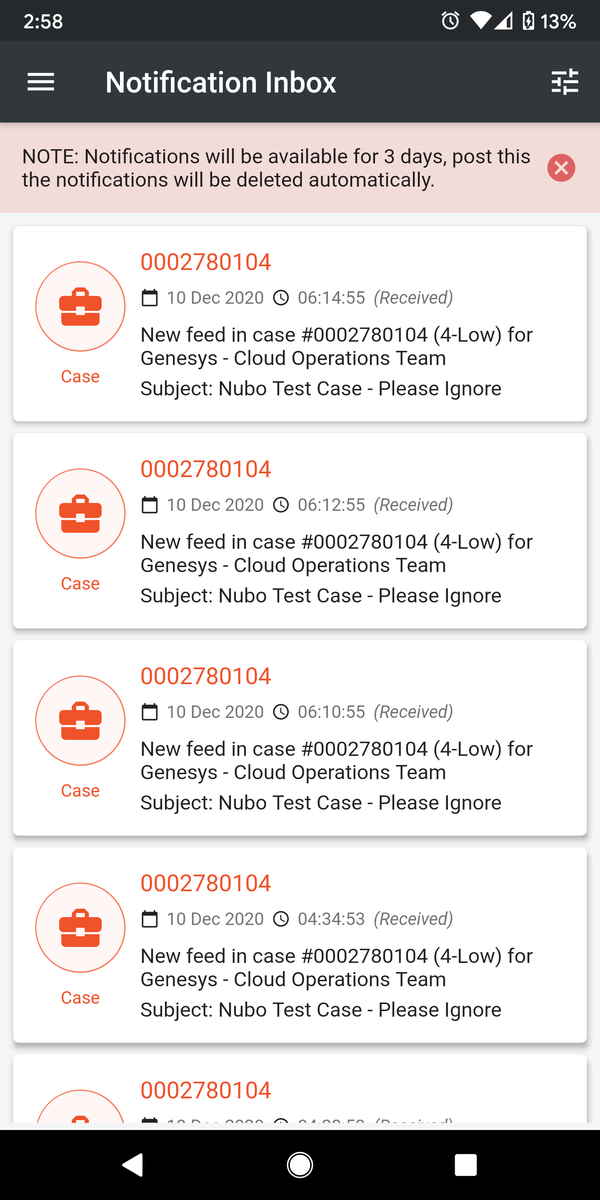Open the filter settings sliders icon
The width and height of the screenshot is (600, 1200).
point(565,82)
